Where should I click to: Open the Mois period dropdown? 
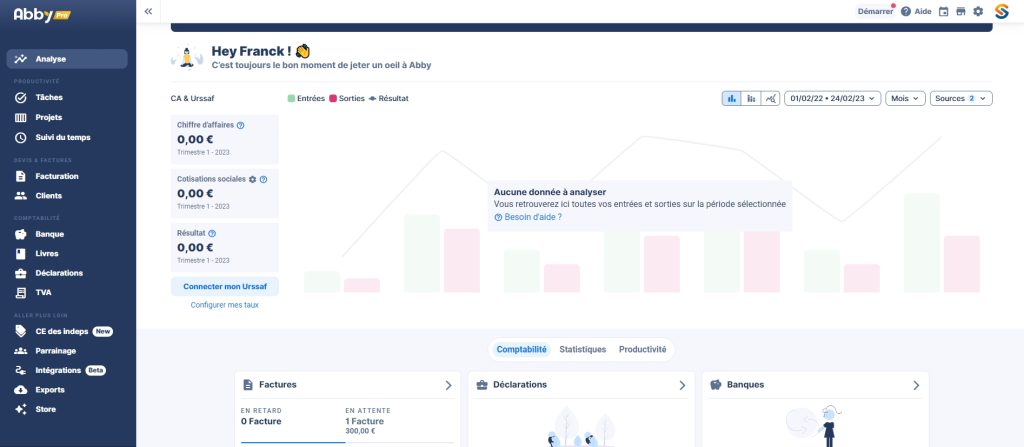(905, 98)
